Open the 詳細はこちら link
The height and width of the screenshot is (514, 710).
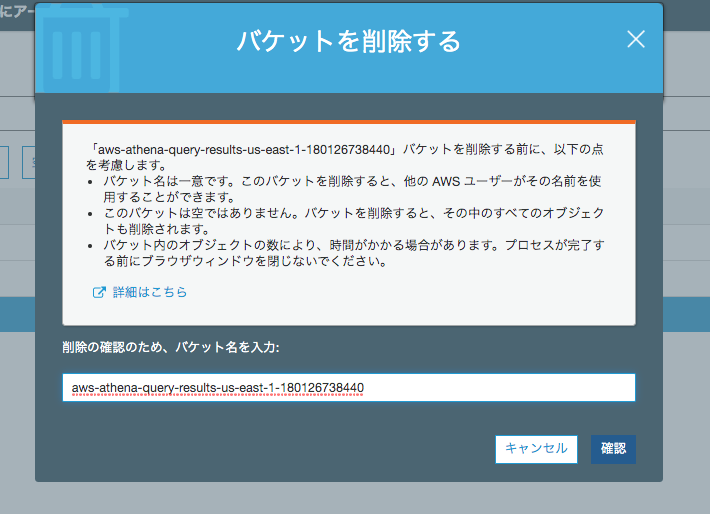click(150, 292)
